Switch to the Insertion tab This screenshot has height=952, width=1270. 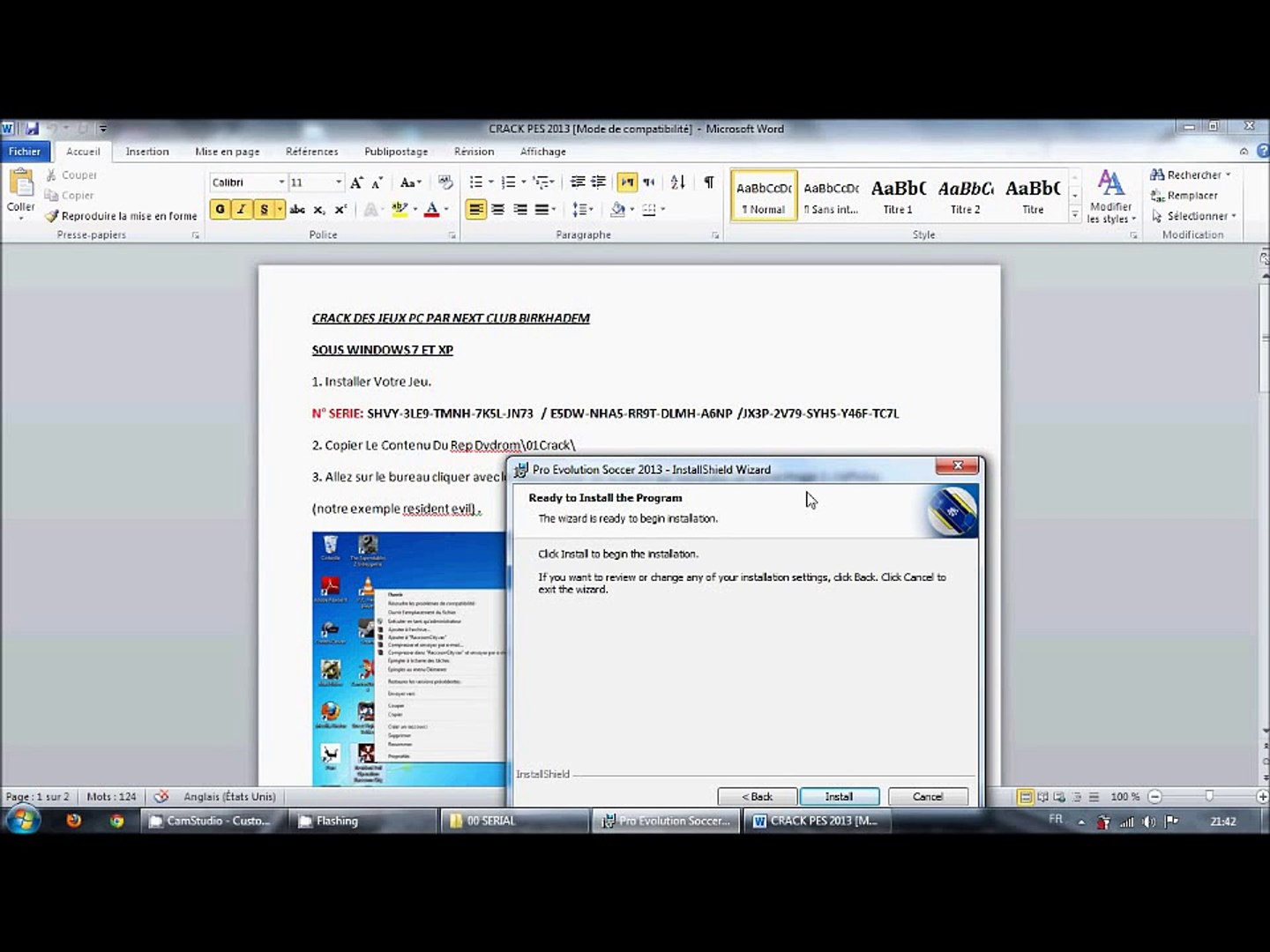pyautogui.click(x=147, y=152)
